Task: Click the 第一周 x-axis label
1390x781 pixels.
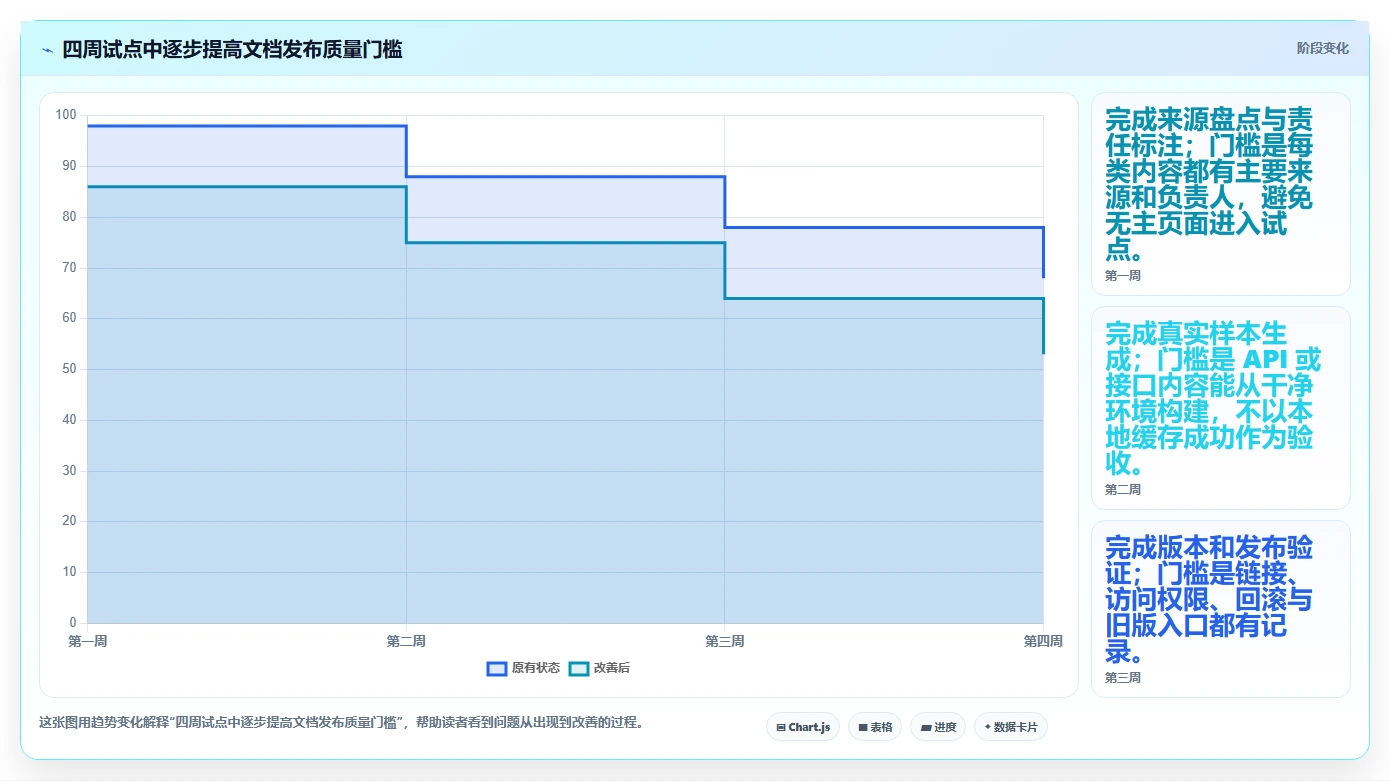Action: pyautogui.click(x=88, y=641)
